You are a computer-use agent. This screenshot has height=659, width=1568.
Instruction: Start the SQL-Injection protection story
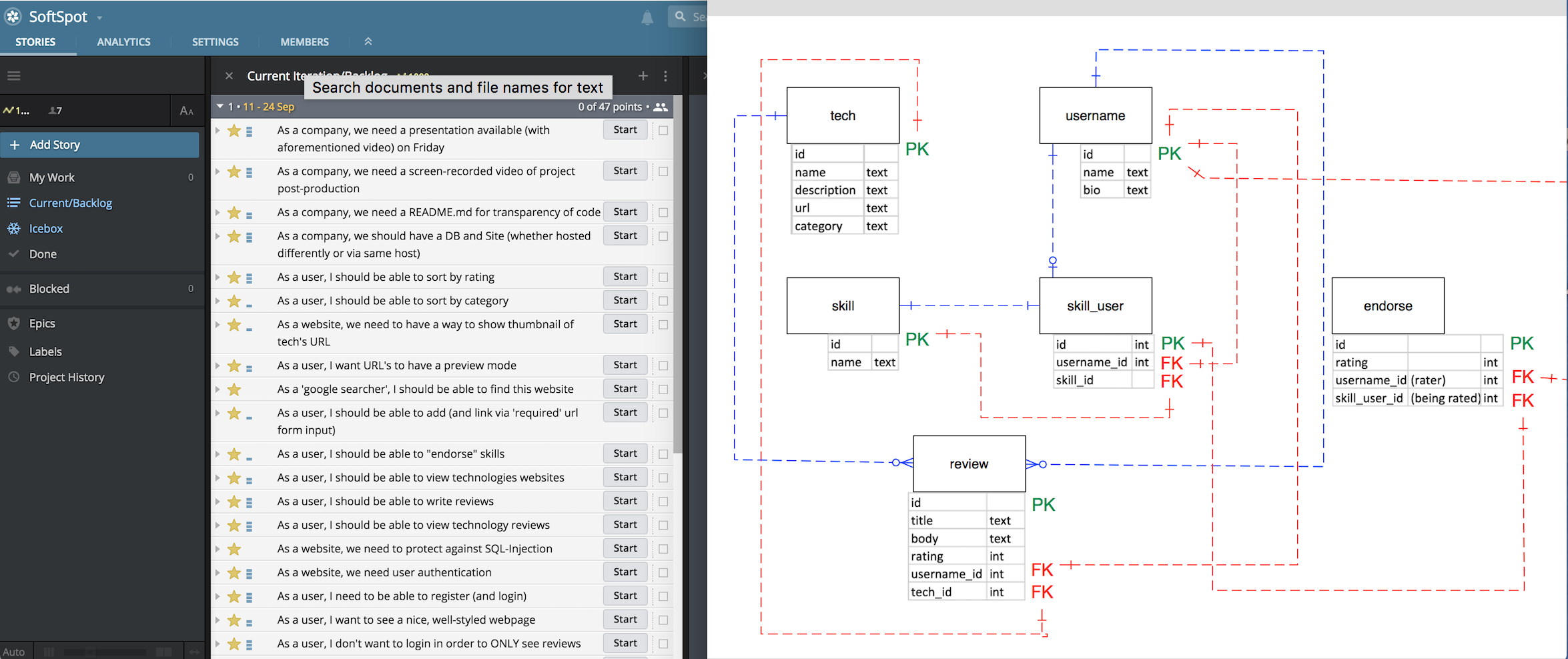point(625,548)
